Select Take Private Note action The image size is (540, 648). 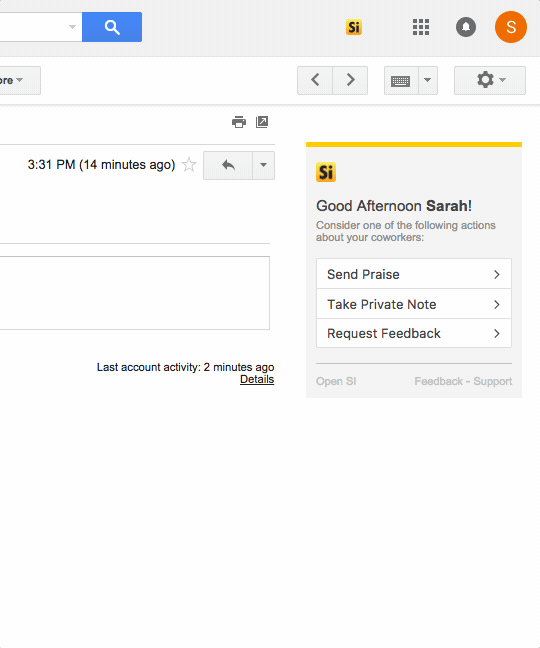click(414, 304)
